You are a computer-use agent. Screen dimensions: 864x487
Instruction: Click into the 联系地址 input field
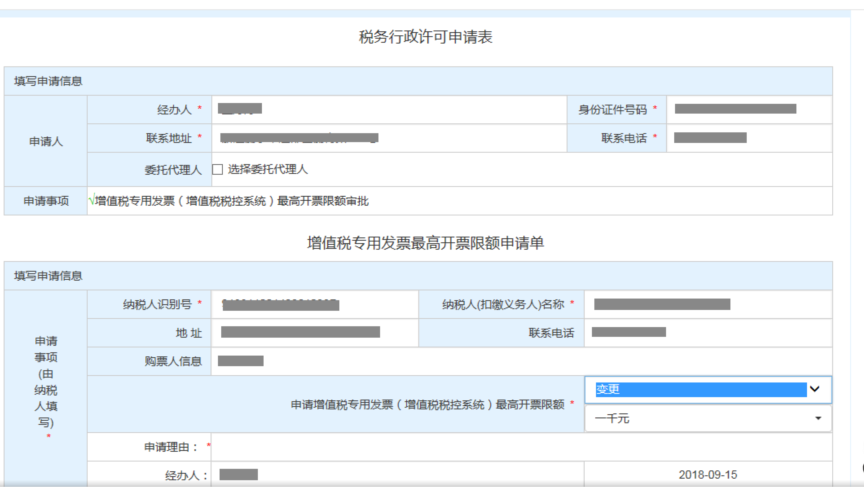(x=388, y=138)
